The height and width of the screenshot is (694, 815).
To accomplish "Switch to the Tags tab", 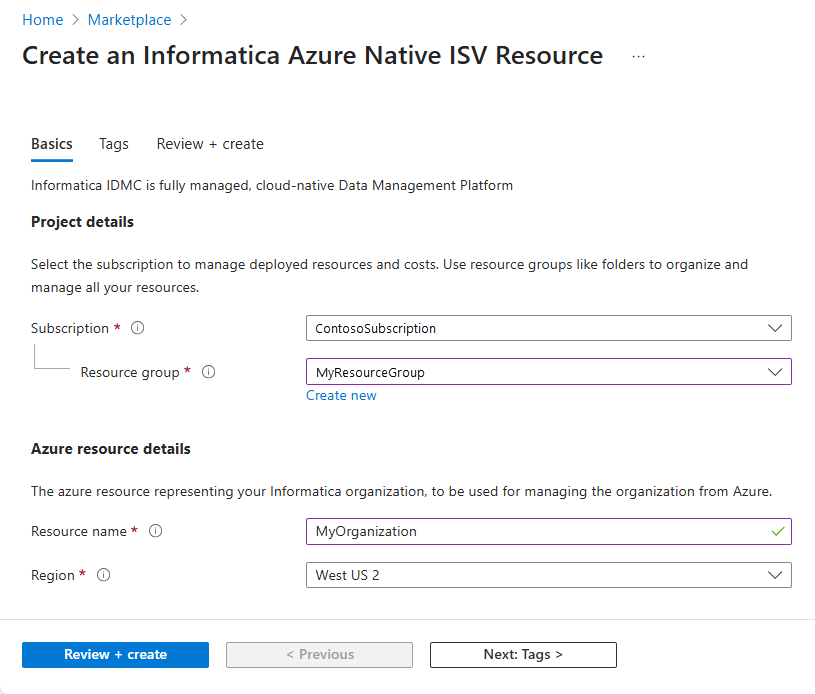I will pyautogui.click(x=113, y=144).
